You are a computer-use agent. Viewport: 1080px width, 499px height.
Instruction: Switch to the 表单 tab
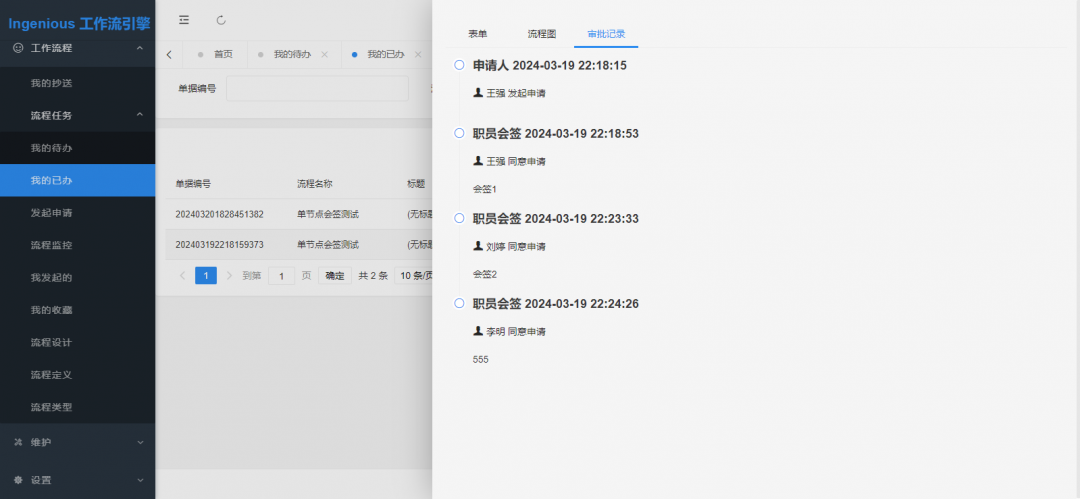tap(478, 34)
